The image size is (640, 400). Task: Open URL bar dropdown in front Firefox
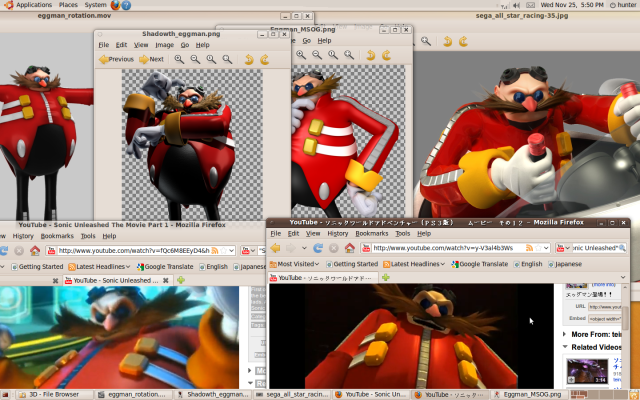(547, 248)
